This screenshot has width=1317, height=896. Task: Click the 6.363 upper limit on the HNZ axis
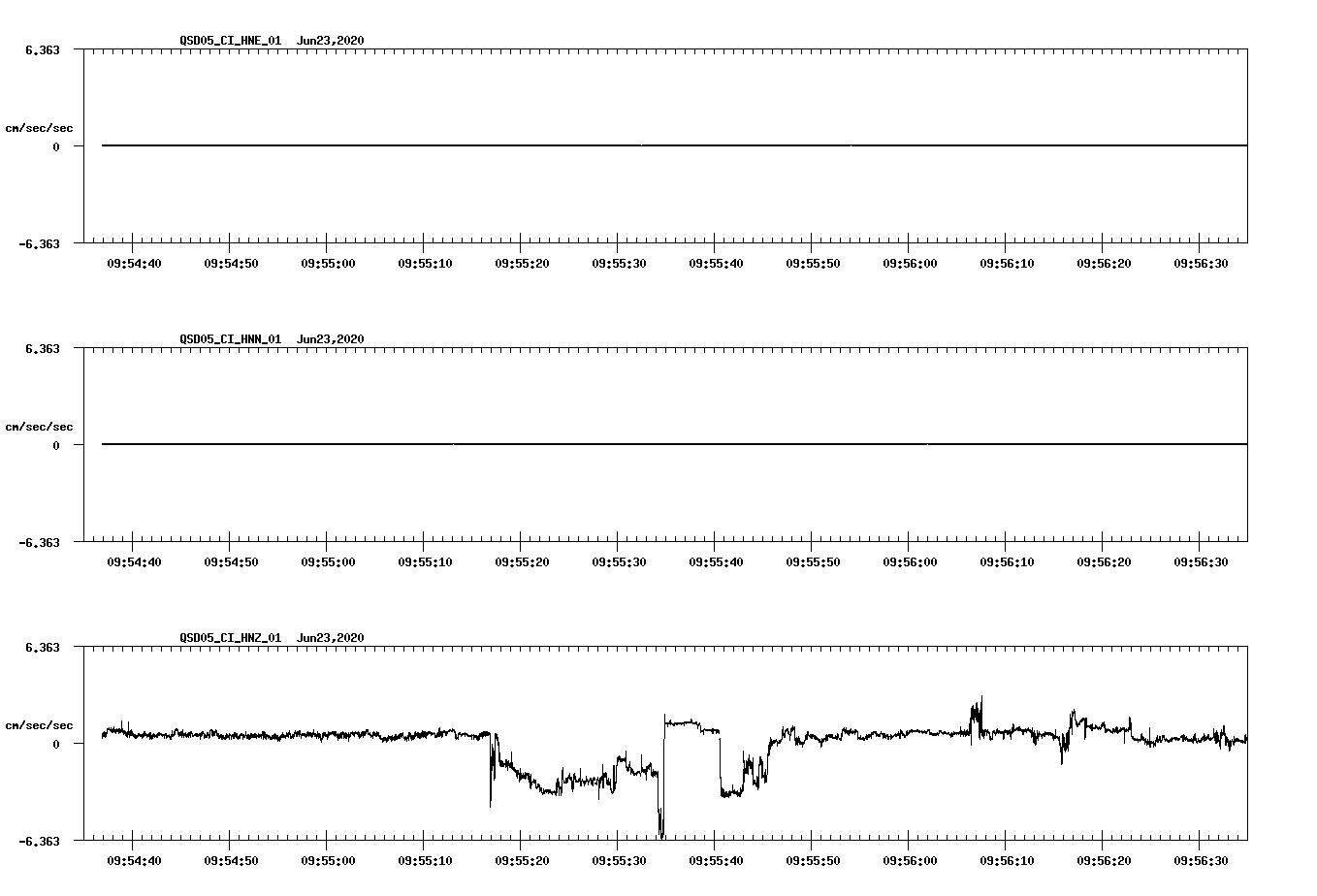43,647
